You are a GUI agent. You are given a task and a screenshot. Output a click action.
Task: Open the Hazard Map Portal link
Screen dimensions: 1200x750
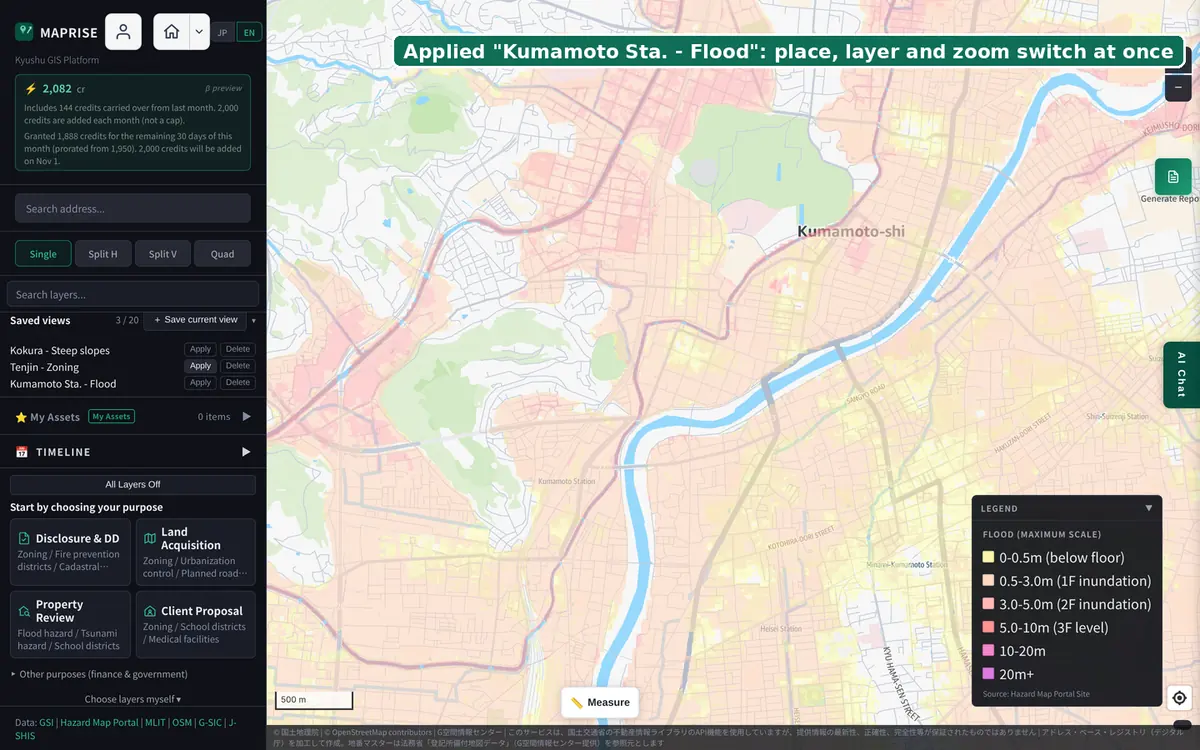99,722
